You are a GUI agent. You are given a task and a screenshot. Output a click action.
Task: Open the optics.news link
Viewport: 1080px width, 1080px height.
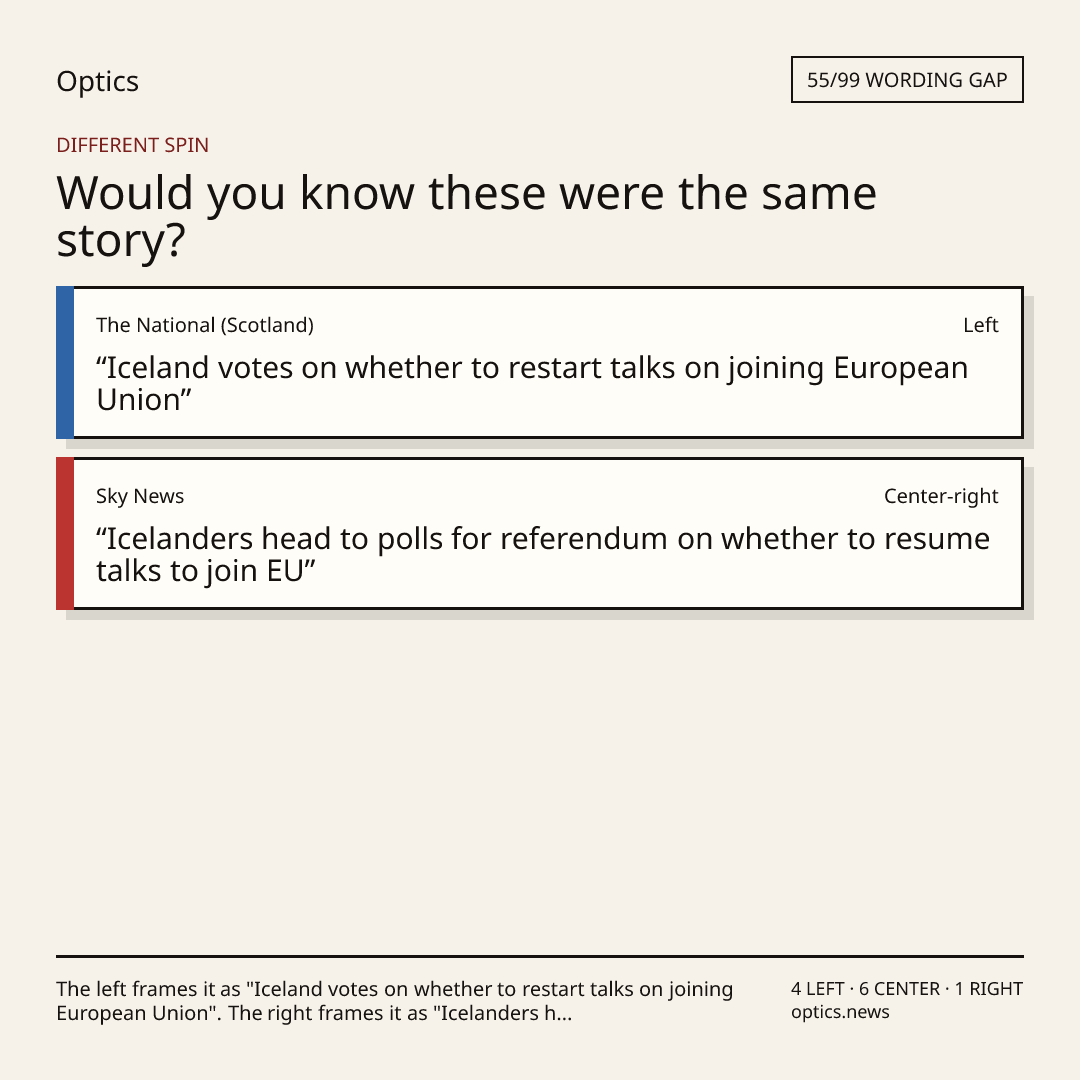click(840, 1012)
